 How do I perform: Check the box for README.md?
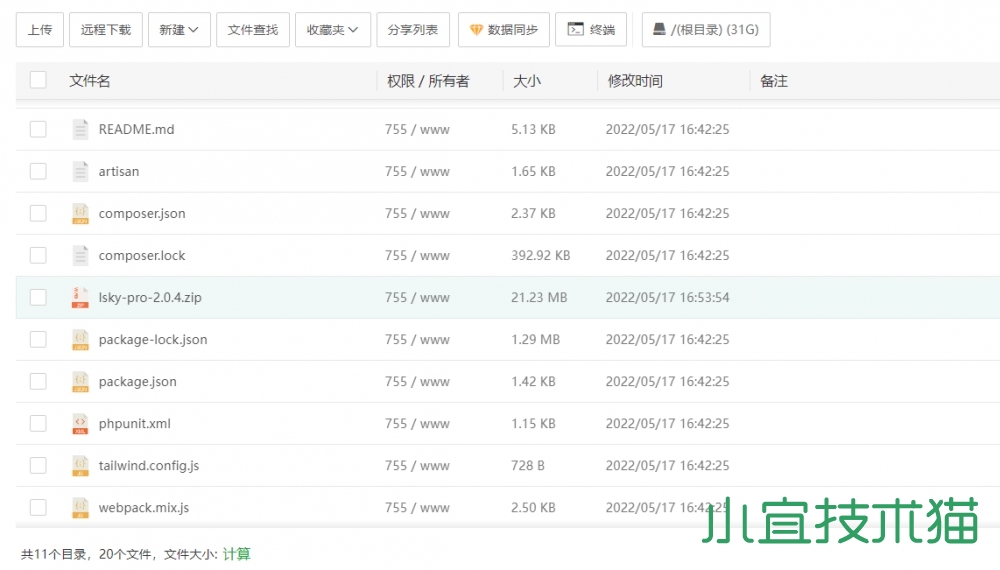(x=38, y=129)
